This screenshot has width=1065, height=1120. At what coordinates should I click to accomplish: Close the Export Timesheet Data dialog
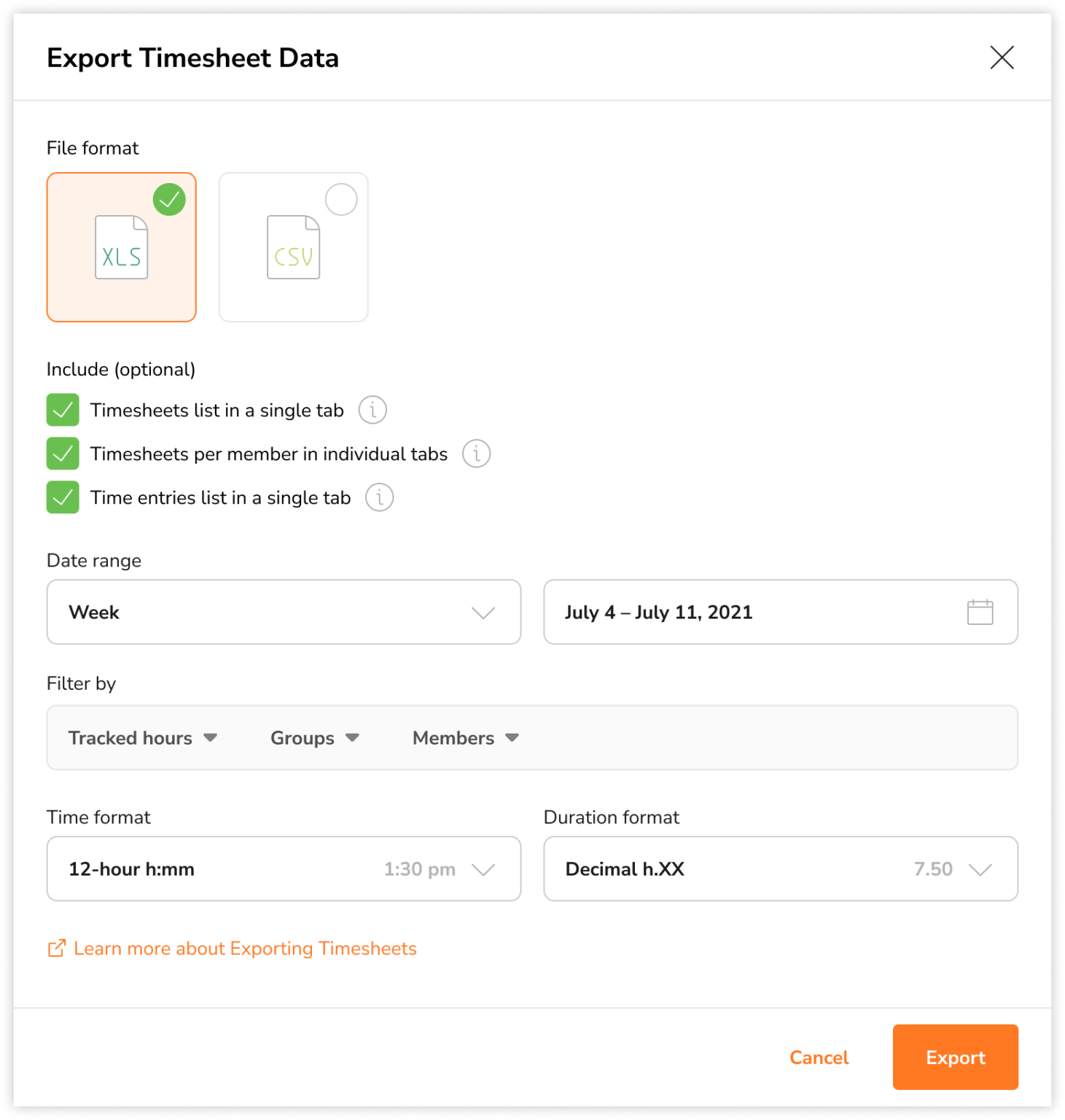[1002, 58]
